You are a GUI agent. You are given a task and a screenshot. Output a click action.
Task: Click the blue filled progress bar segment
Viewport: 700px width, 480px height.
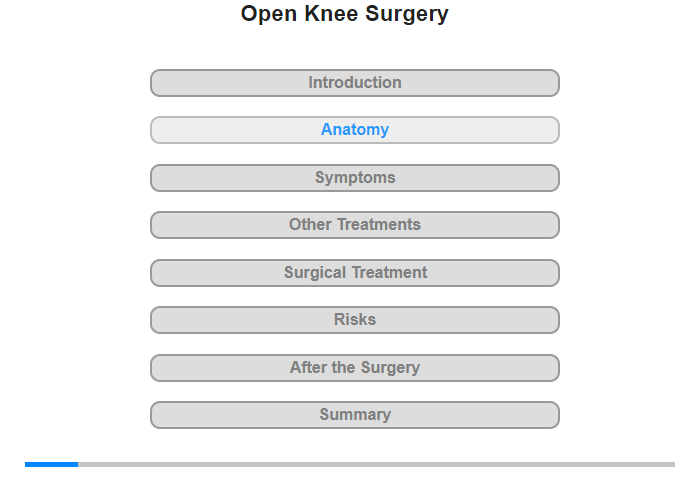51,464
